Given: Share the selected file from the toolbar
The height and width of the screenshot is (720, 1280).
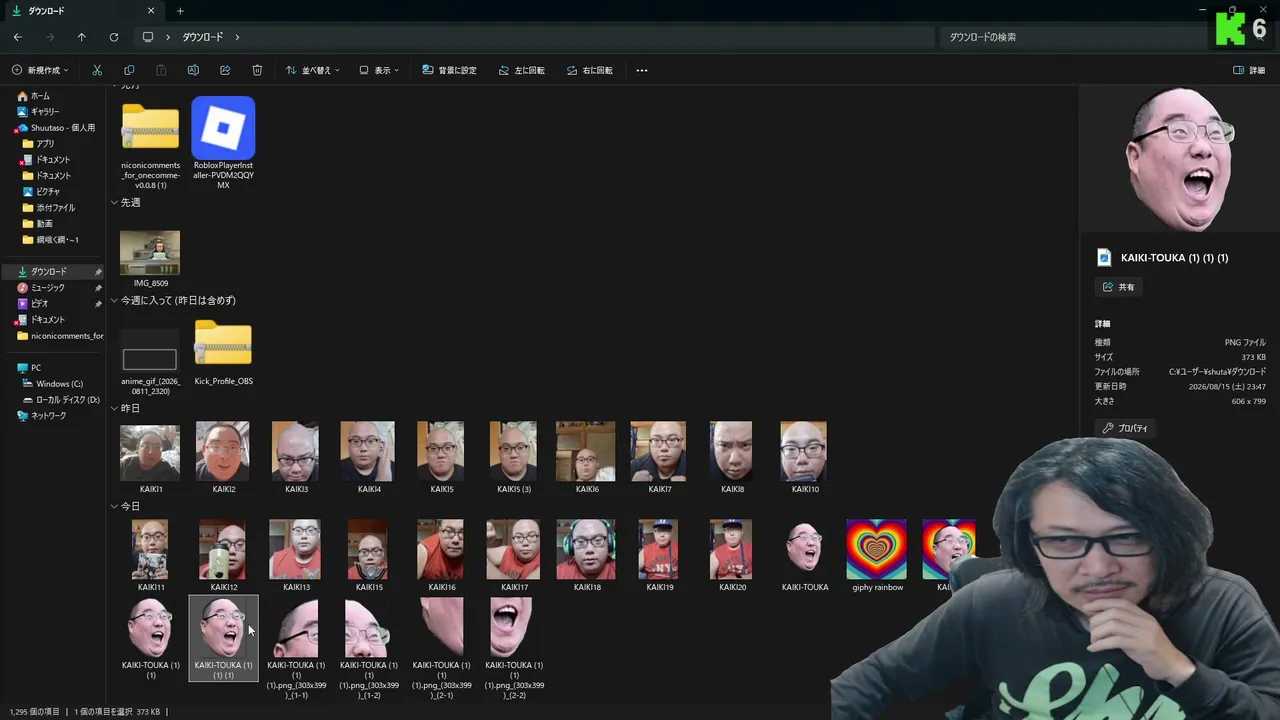Looking at the screenshot, I should (x=225, y=70).
